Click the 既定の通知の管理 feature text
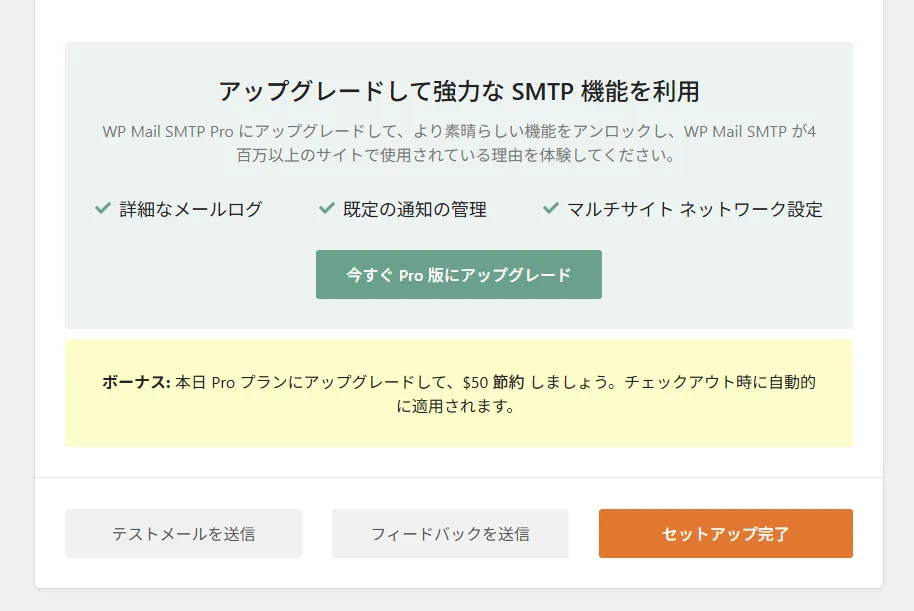Viewport: 914px width, 611px height. [x=415, y=209]
